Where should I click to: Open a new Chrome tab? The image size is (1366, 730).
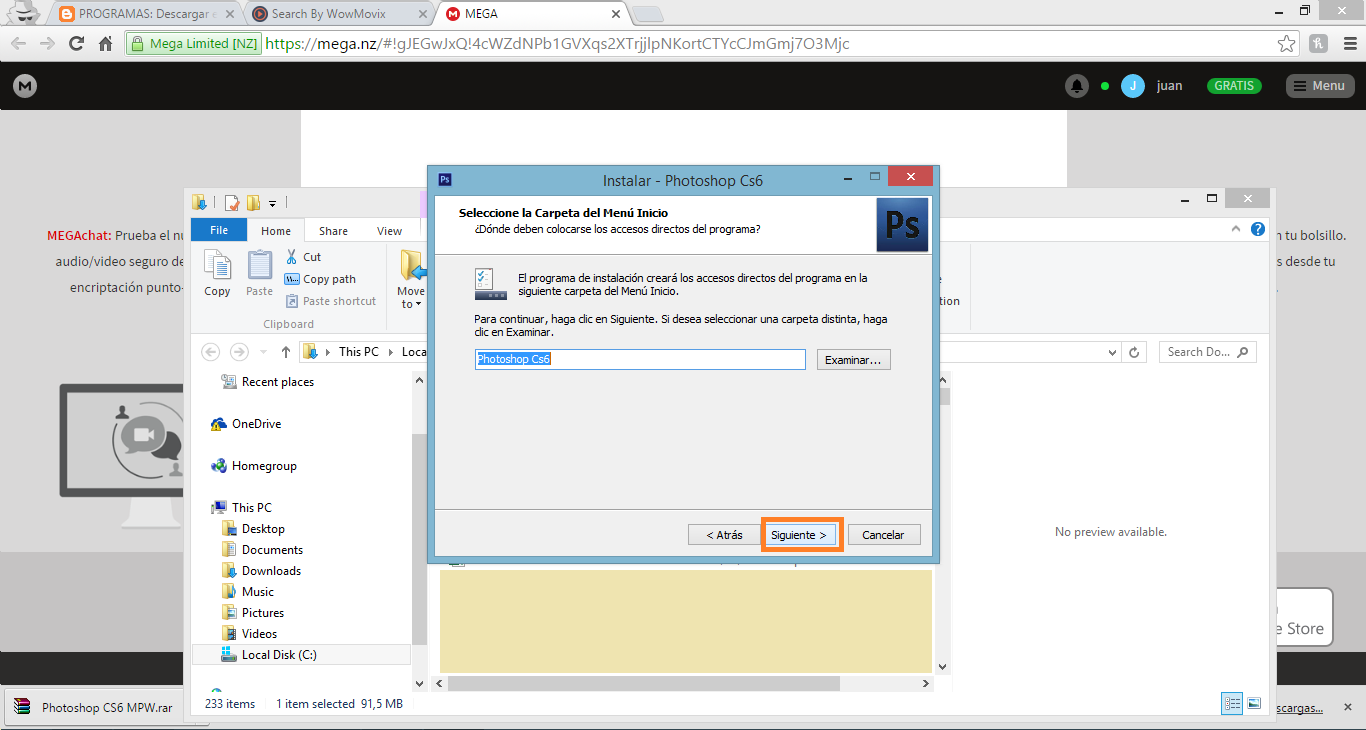[x=648, y=14]
